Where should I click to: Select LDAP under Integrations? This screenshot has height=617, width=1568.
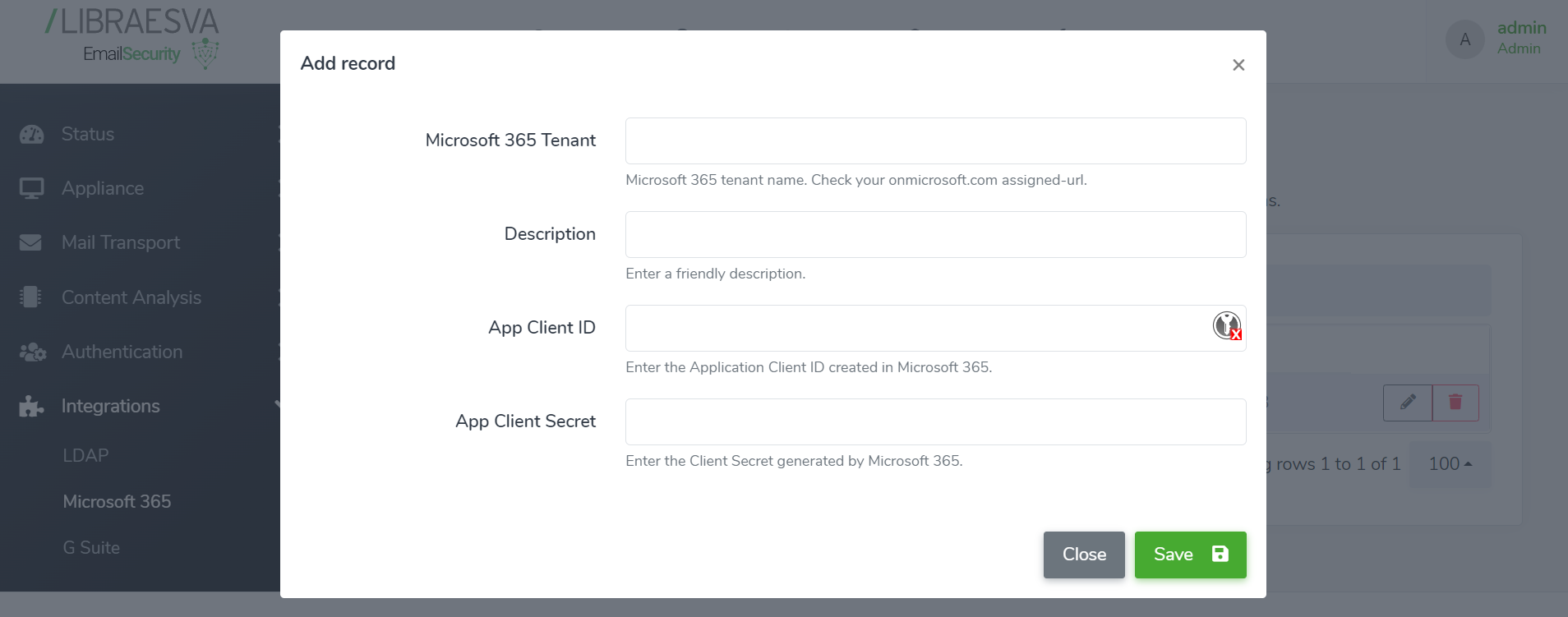85,455
